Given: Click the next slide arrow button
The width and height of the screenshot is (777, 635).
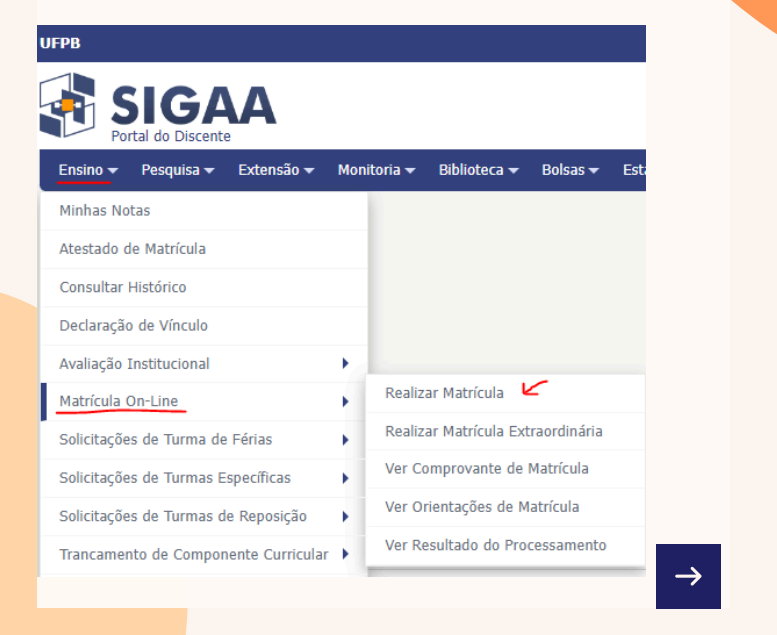Looking at the screenshot, I should (688, 576).
